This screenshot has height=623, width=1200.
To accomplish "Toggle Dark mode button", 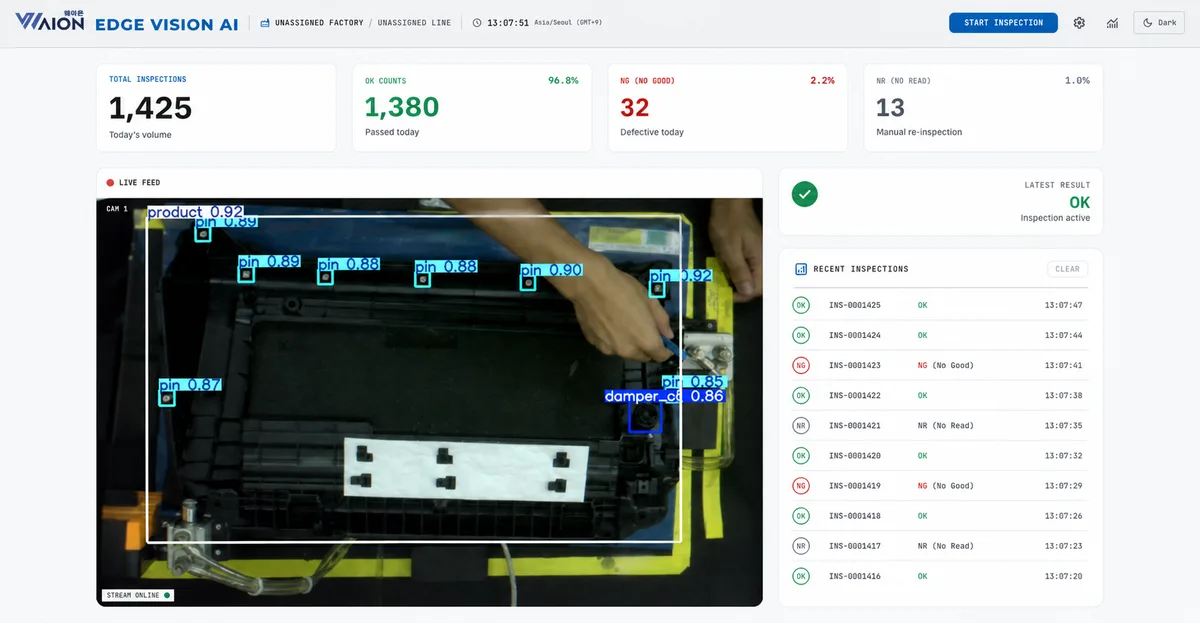I will pyautogui.click(x=1159, y=22).
